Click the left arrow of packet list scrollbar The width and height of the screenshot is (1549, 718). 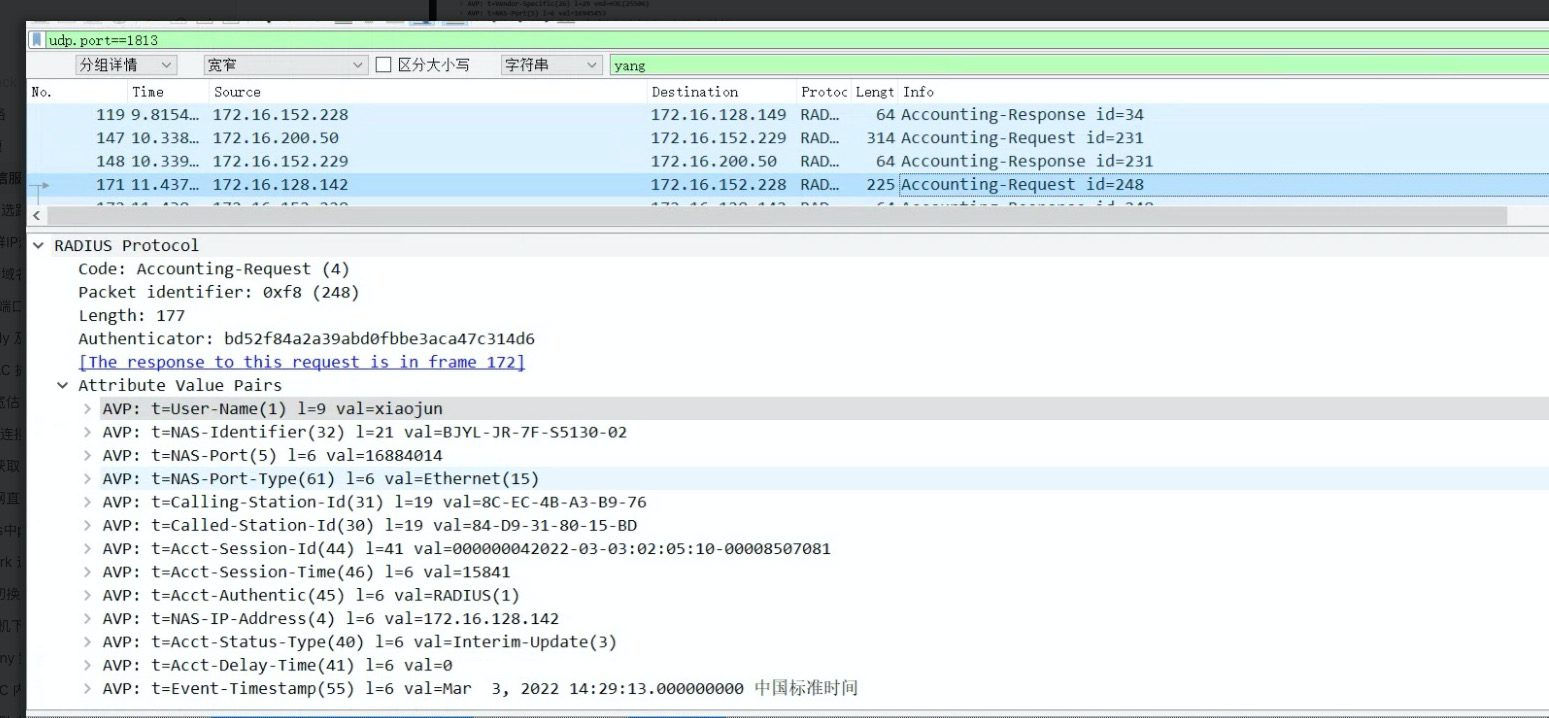coord(37,216)
